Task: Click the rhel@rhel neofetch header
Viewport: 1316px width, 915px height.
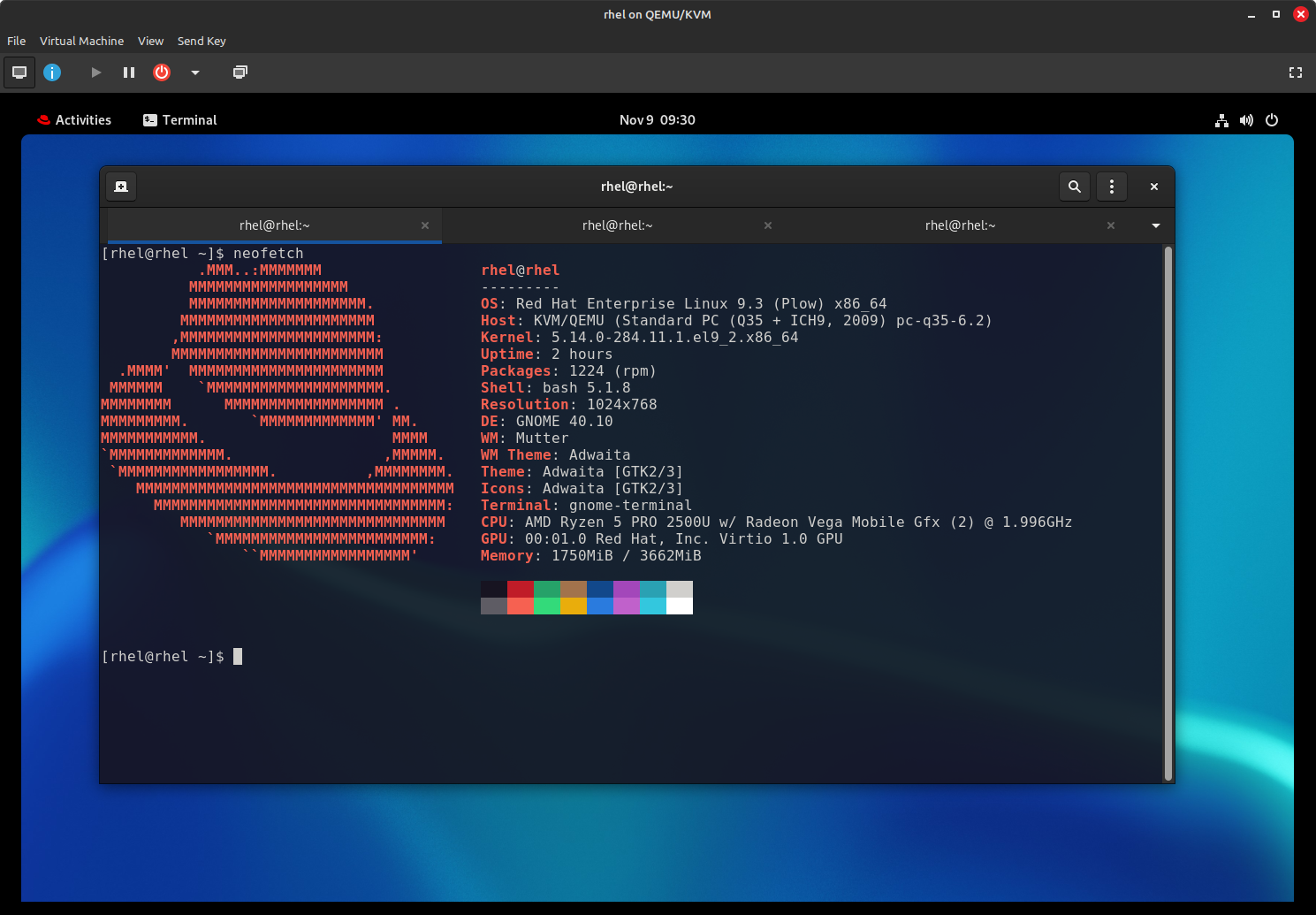Action: tap(520, 271)
